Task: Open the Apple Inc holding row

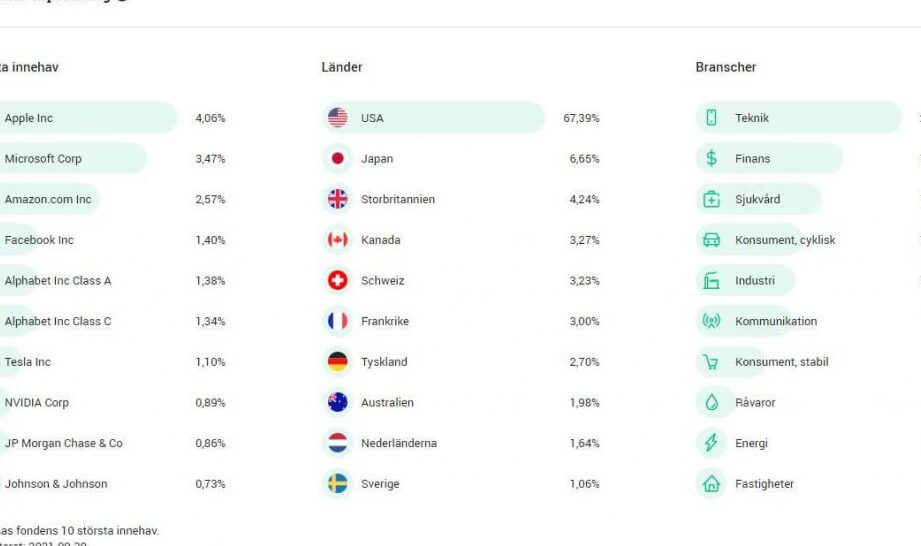Action: [113, 117]
